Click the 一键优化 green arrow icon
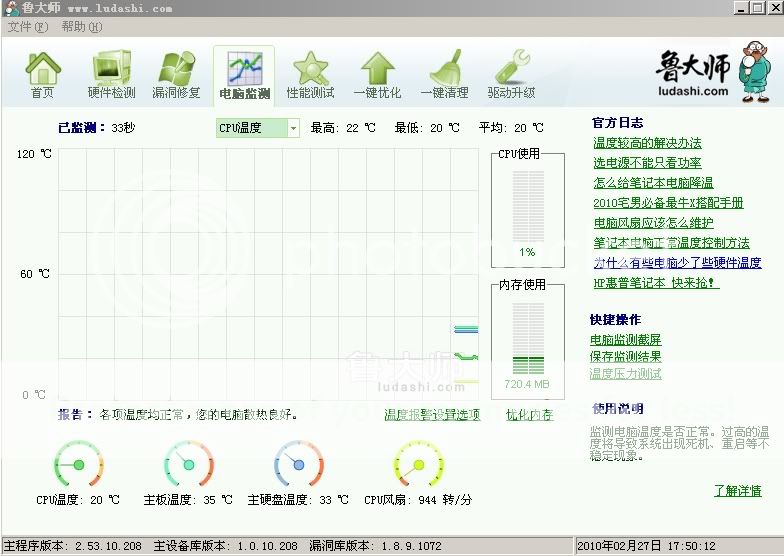The image size is (784, 556). (x=377, y=70)
